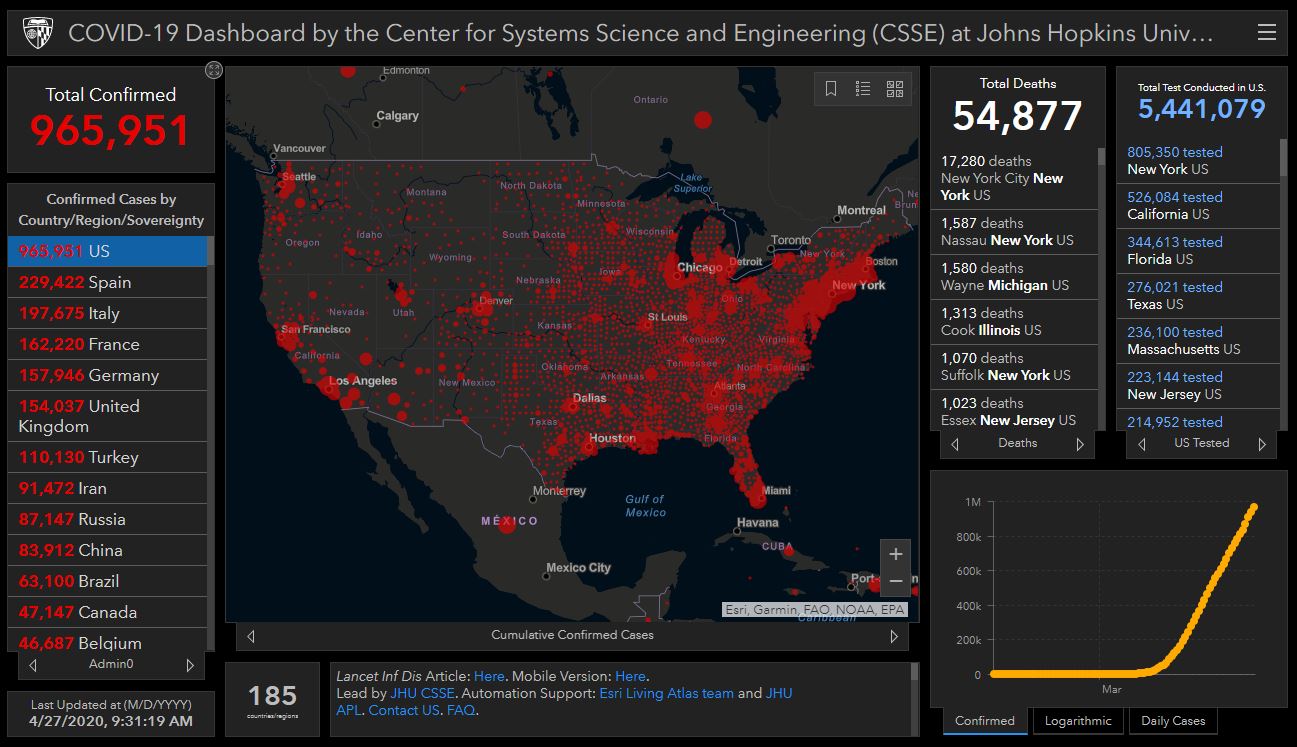Viewport: 1297px width, 747px height.
Task: Open FAQ link
Action: pos(461,710)
